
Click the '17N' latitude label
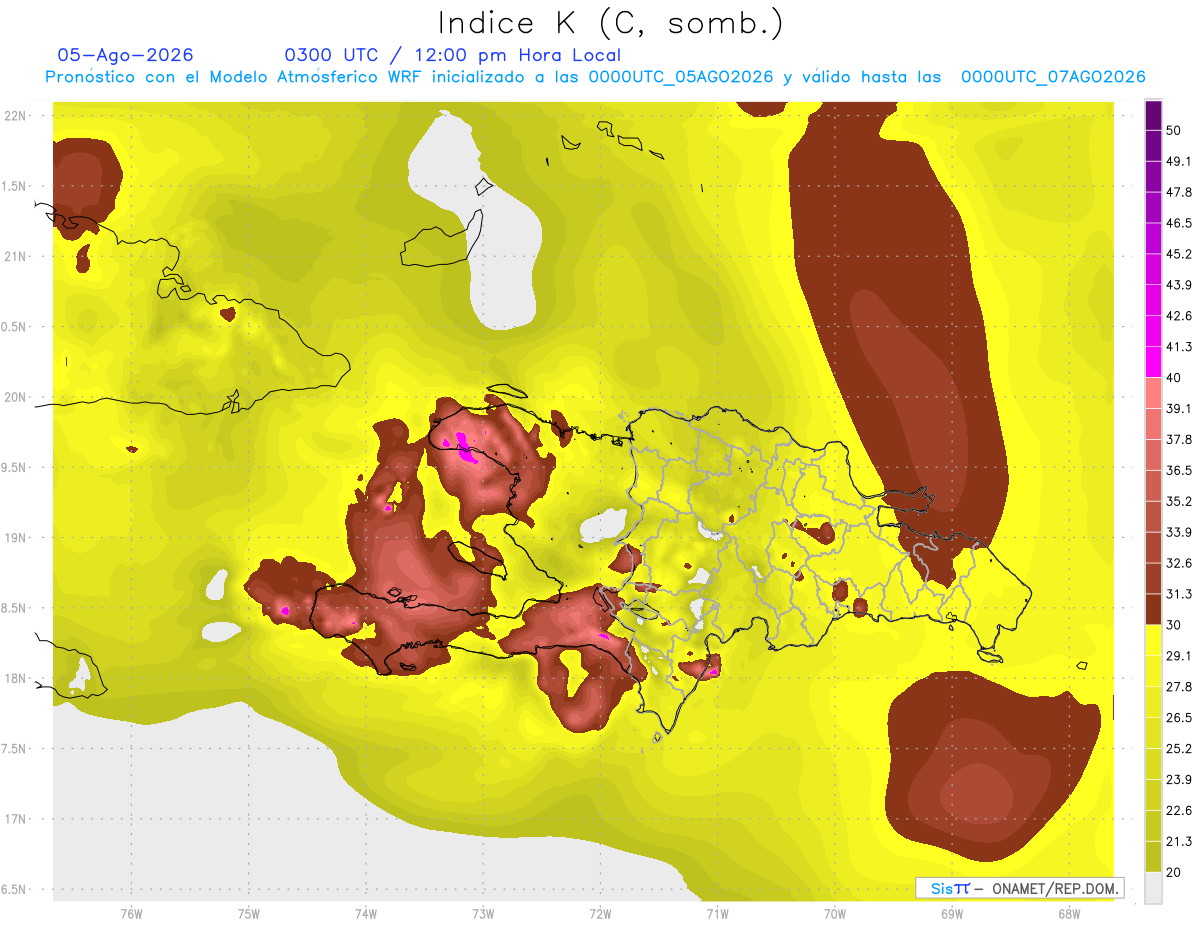pyautogui.click(x=17, y=819)
